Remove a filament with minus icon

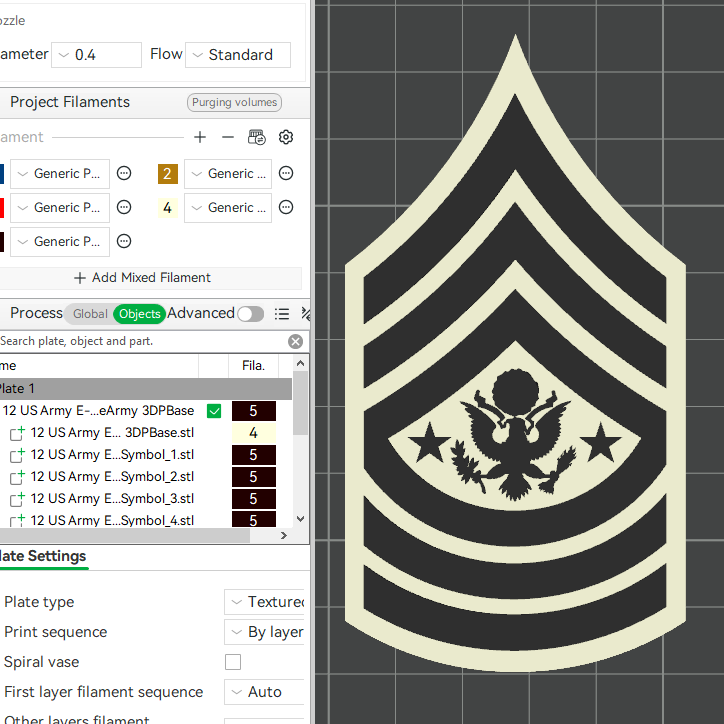click(228, 137)
